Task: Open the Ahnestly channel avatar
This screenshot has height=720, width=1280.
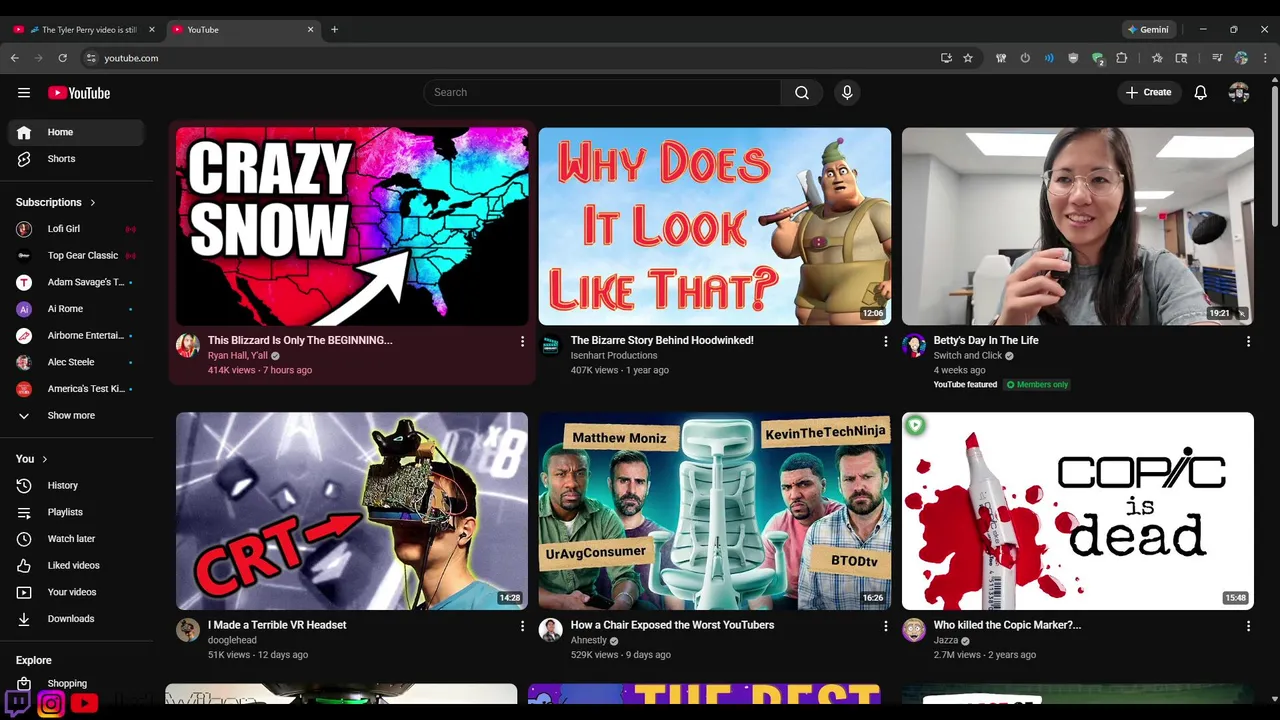Action: (551, 629)
